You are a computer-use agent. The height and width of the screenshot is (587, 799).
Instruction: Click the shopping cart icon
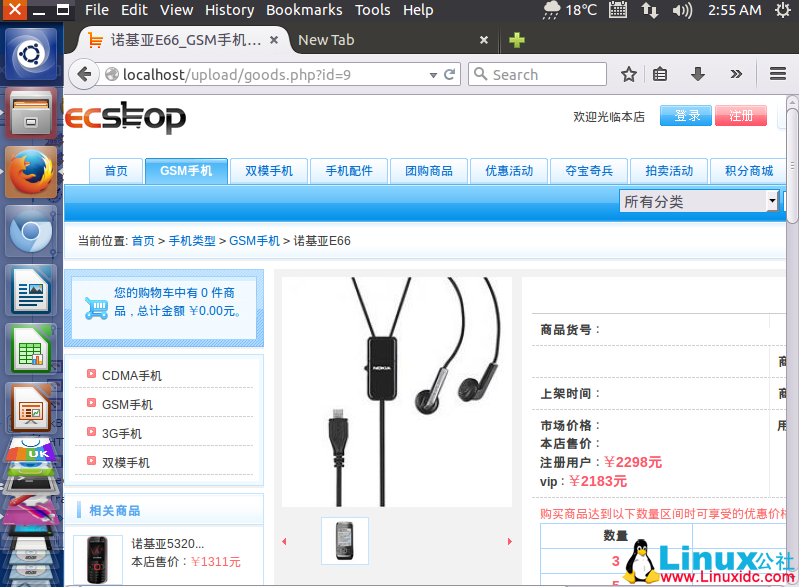[96, 308]
